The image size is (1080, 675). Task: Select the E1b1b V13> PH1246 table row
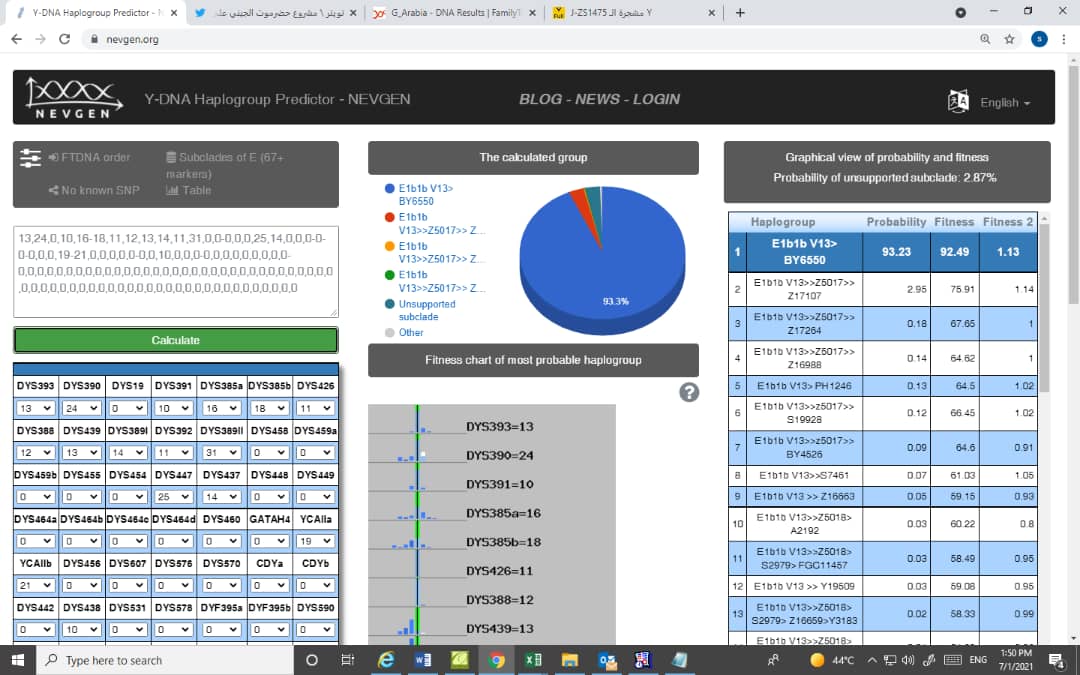coord(882,386)
